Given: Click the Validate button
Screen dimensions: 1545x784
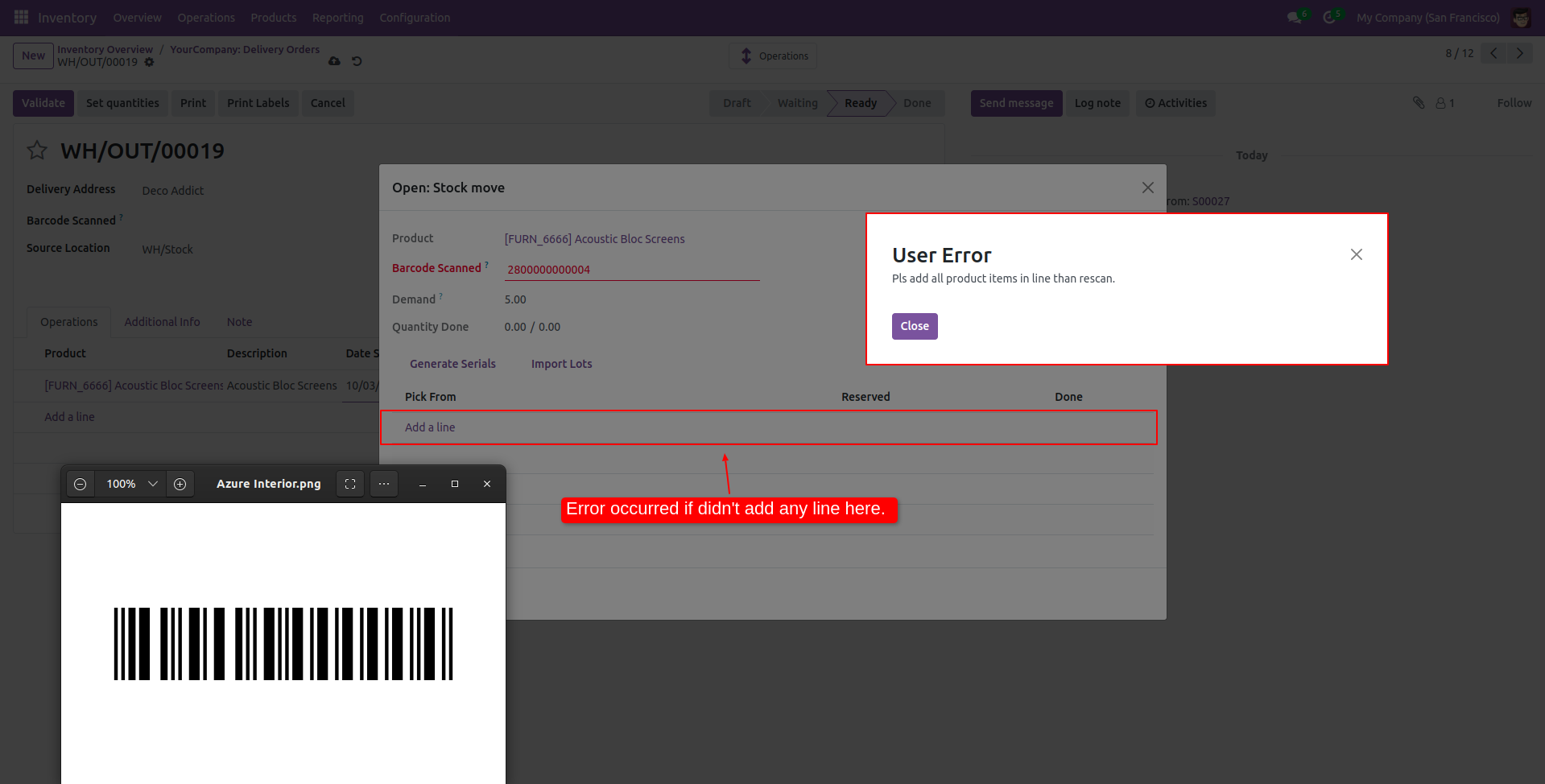Looking at the screenshot, I should pos(43,103).
